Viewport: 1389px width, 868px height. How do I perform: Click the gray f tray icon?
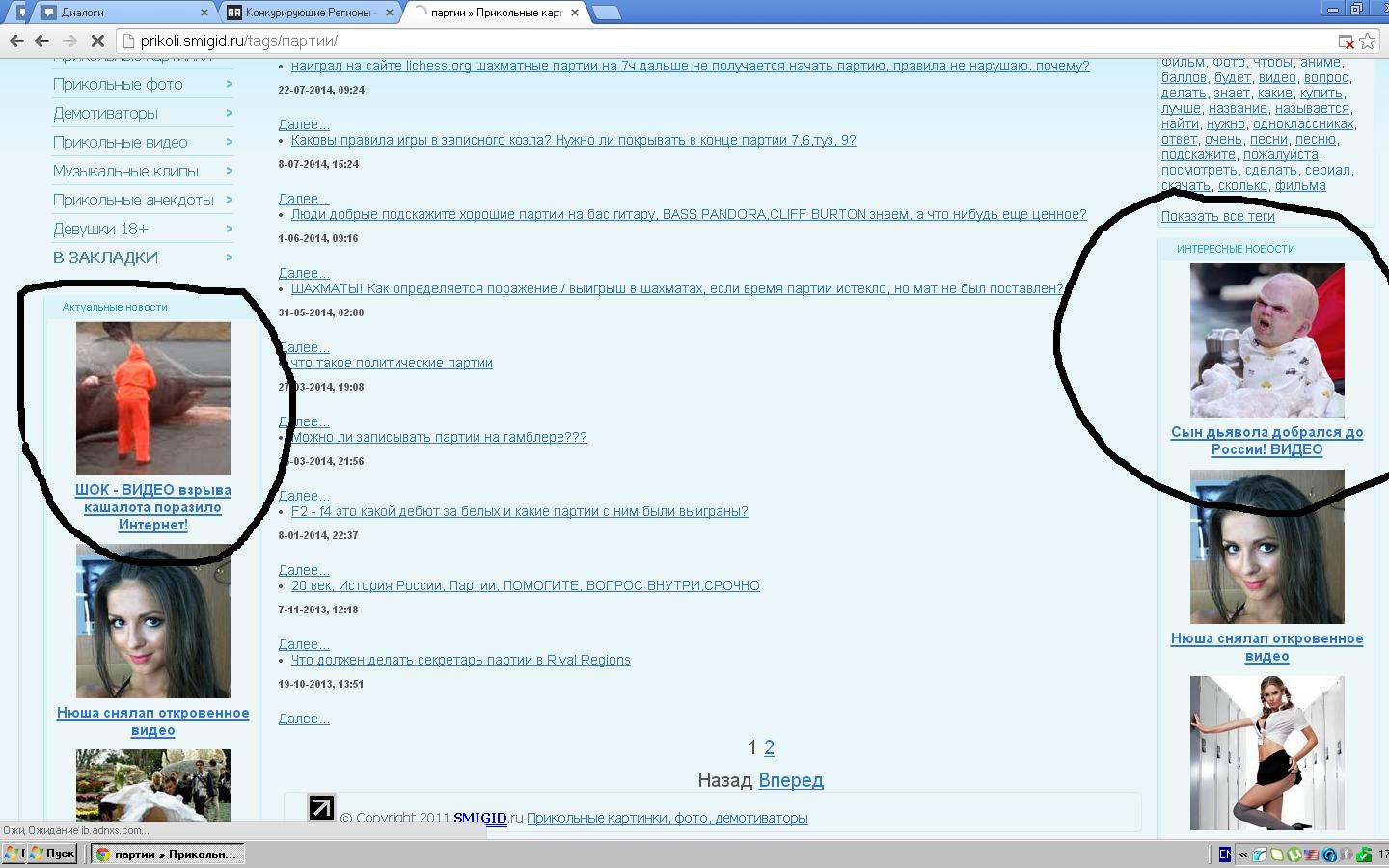[1347, 854]
